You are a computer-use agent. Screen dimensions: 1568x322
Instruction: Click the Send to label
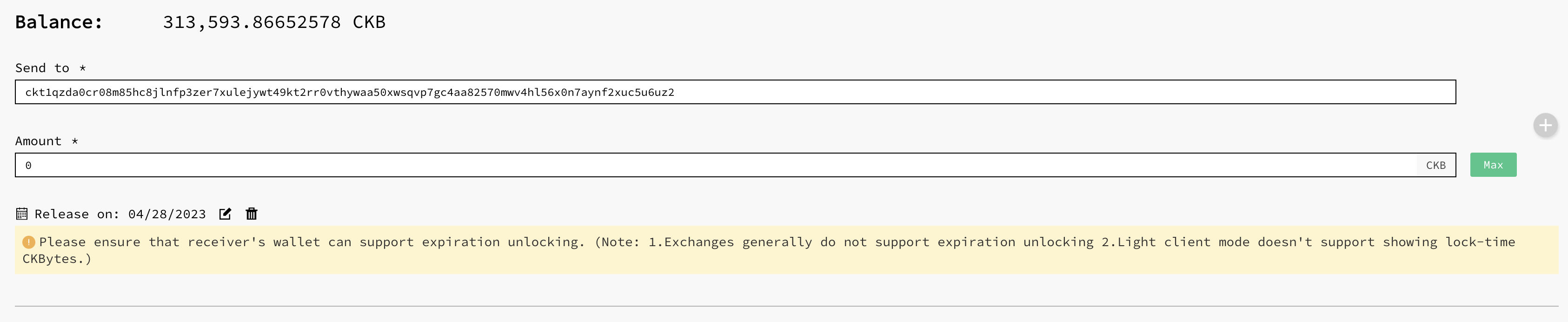(43, 68)
